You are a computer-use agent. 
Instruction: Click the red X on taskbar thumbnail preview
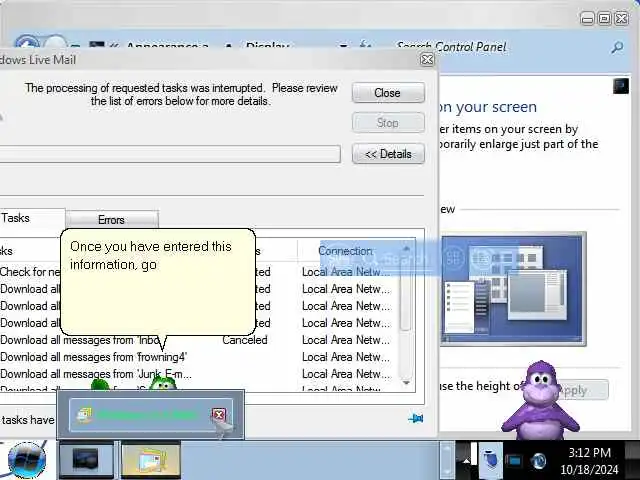tap(219, 415)
